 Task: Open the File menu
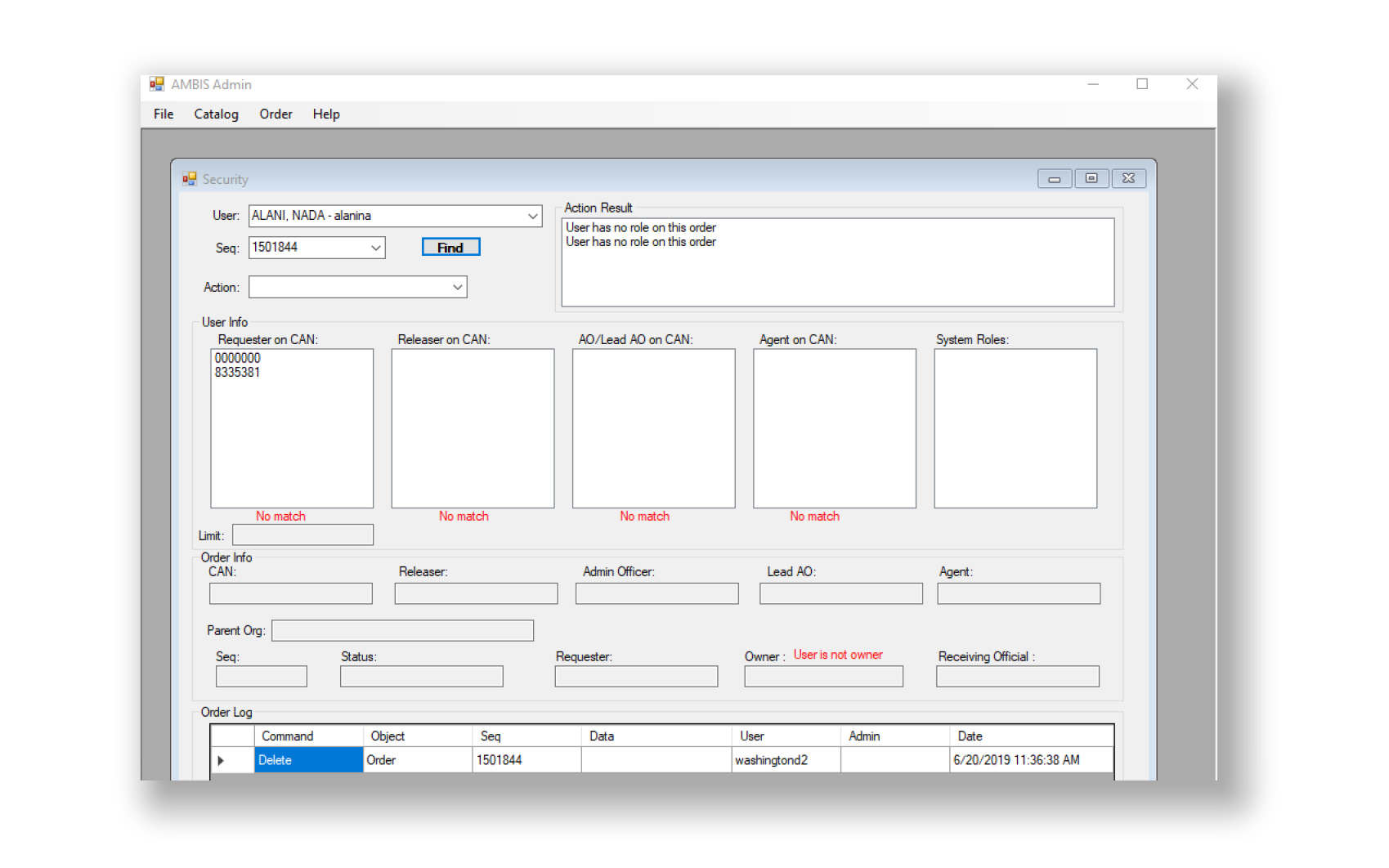point(164,114)
